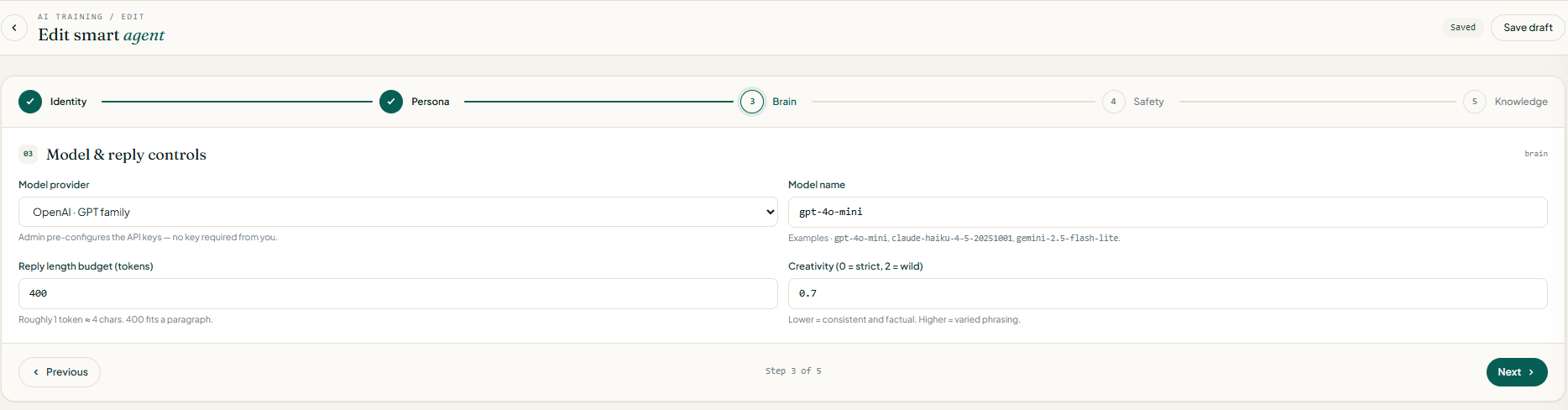Viewport: 1568px width, 410px height.
Task: Click the Creativity (0 = strict, 2 = wild) label
Action: tap(855, 266)
